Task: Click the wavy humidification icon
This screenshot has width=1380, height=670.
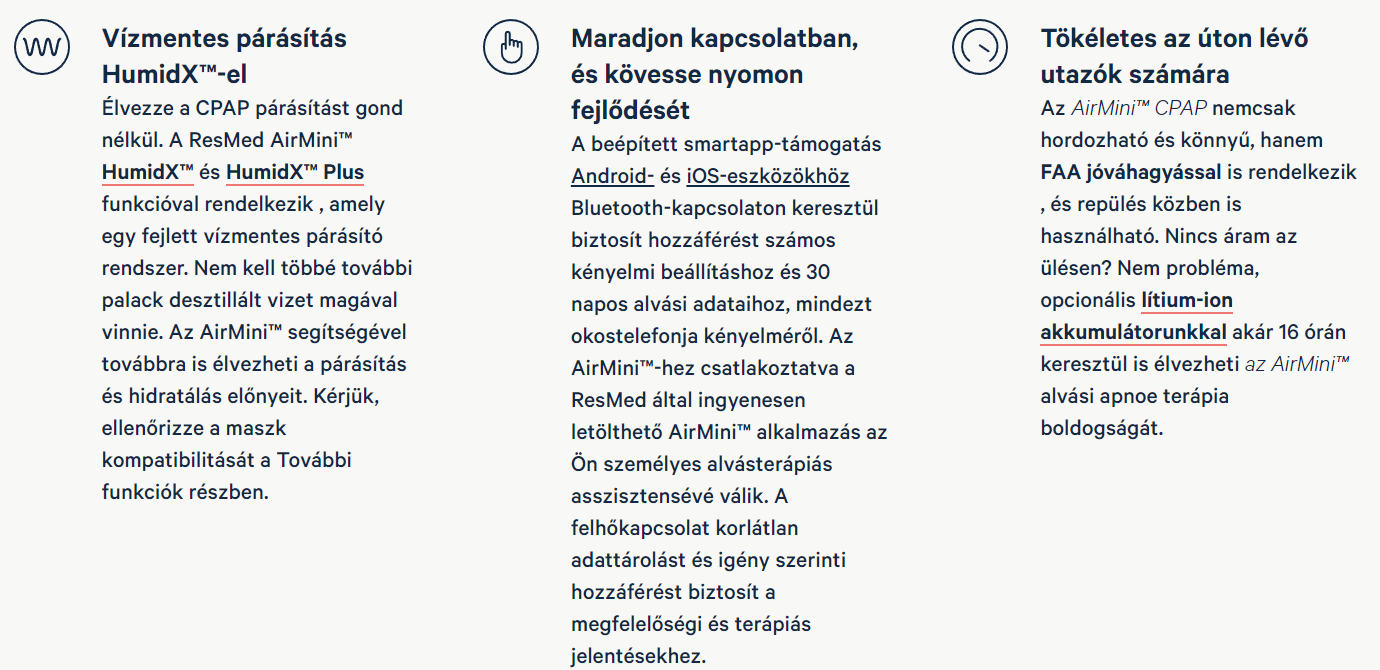Action: [x=42, y=46]
